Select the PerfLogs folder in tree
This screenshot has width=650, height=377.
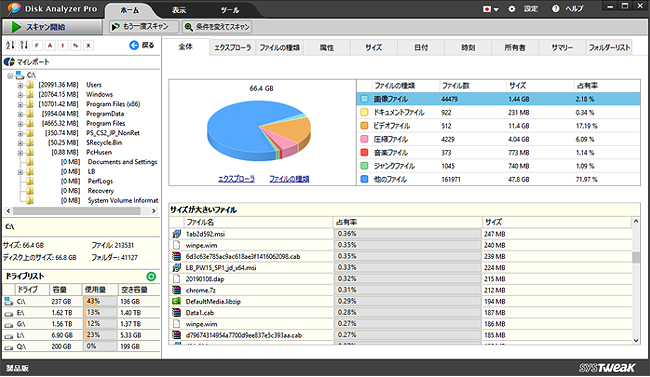pos(100,181)
